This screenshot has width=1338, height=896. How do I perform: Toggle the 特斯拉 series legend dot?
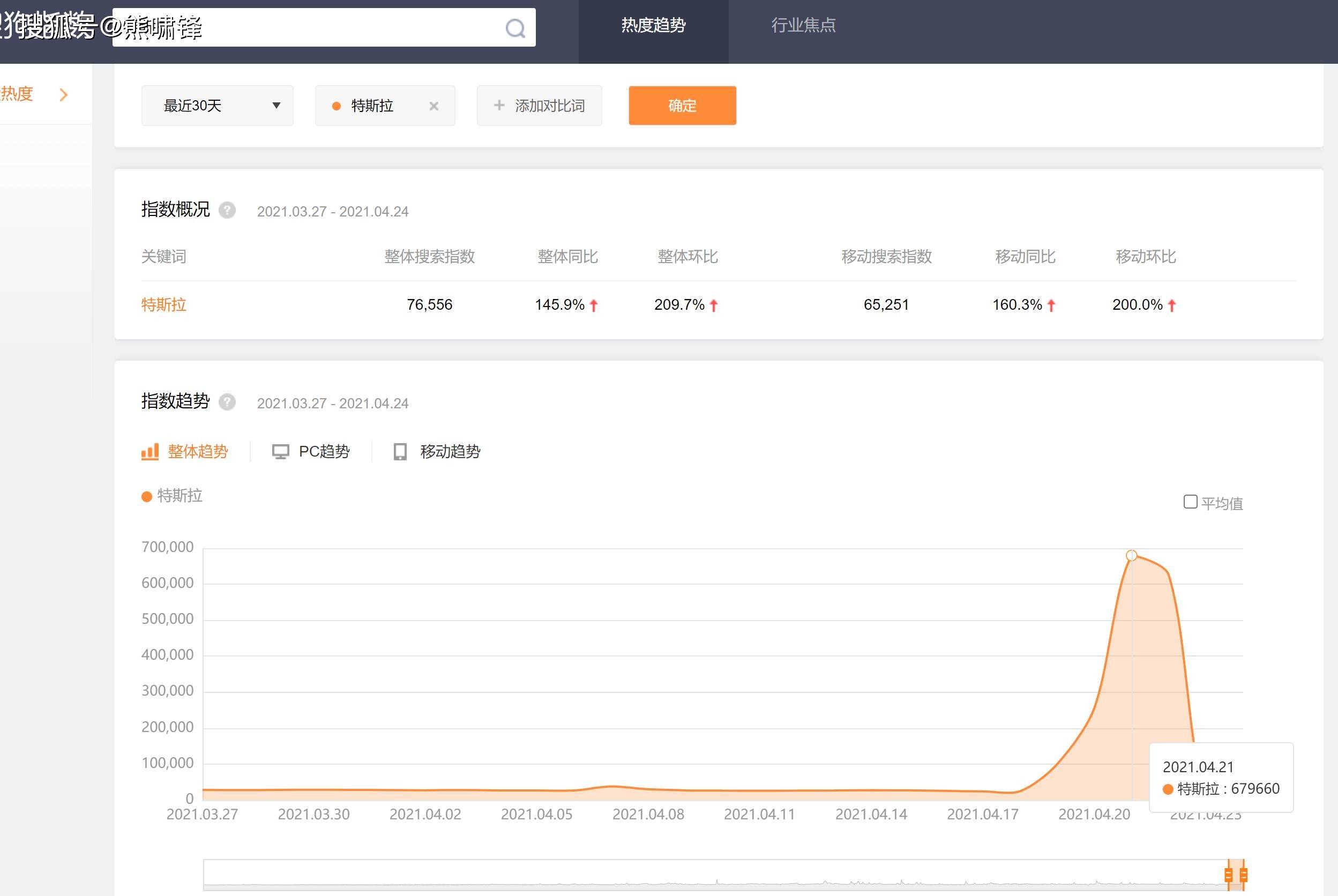point(146,496)
